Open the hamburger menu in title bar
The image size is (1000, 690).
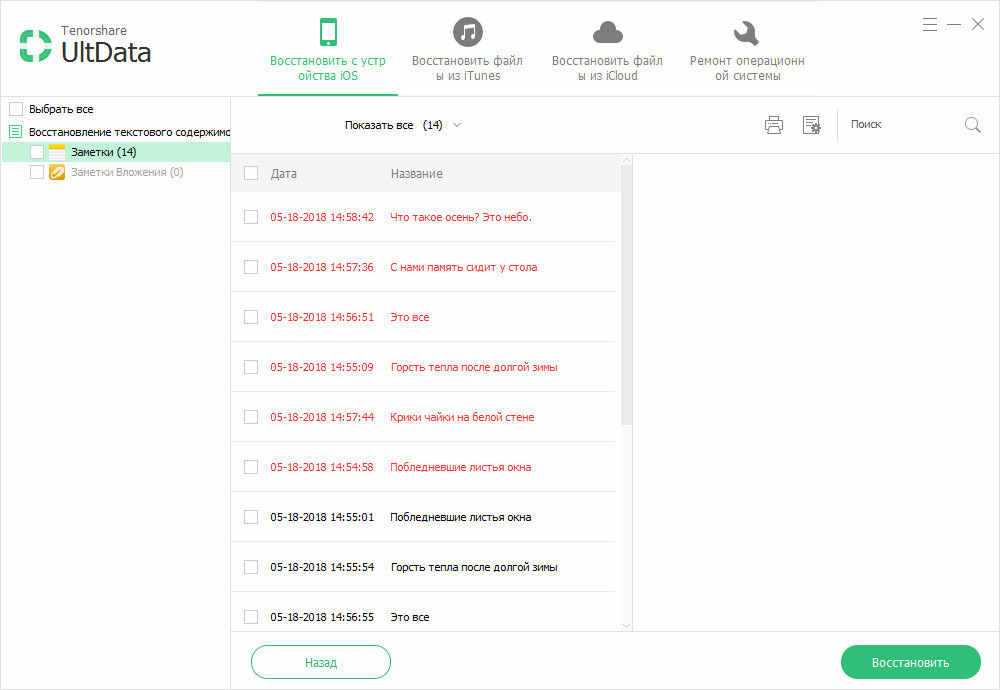[x=930, y=24]
